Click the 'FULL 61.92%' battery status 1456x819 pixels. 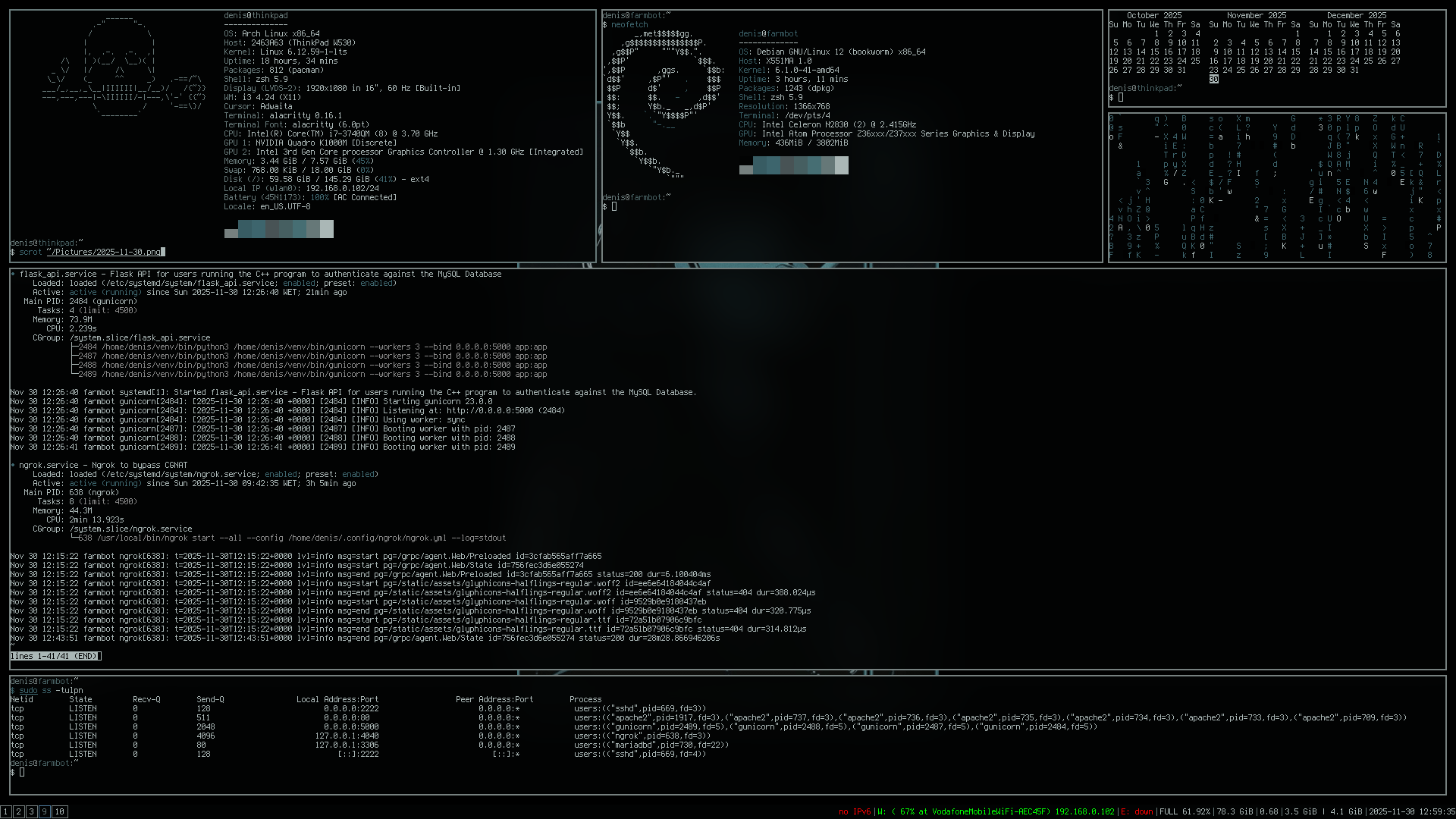[1185, 811]
